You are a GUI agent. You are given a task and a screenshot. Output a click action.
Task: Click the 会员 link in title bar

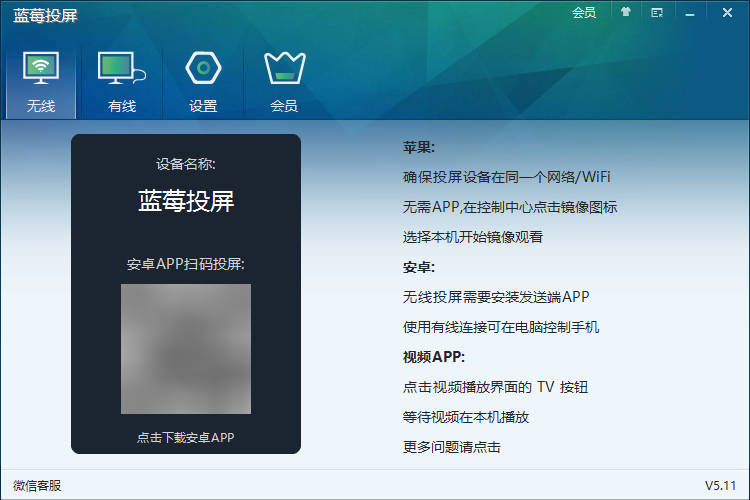[x=584, y=13]
